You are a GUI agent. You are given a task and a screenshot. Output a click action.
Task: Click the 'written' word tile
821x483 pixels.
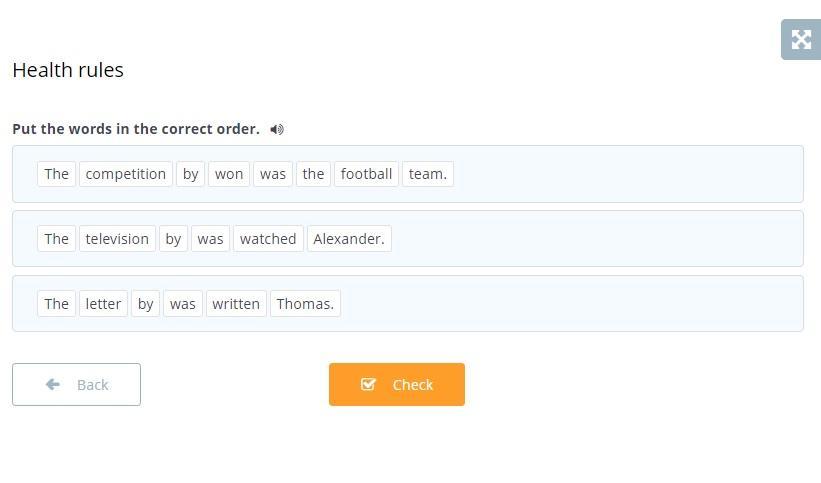coord(236,304)
